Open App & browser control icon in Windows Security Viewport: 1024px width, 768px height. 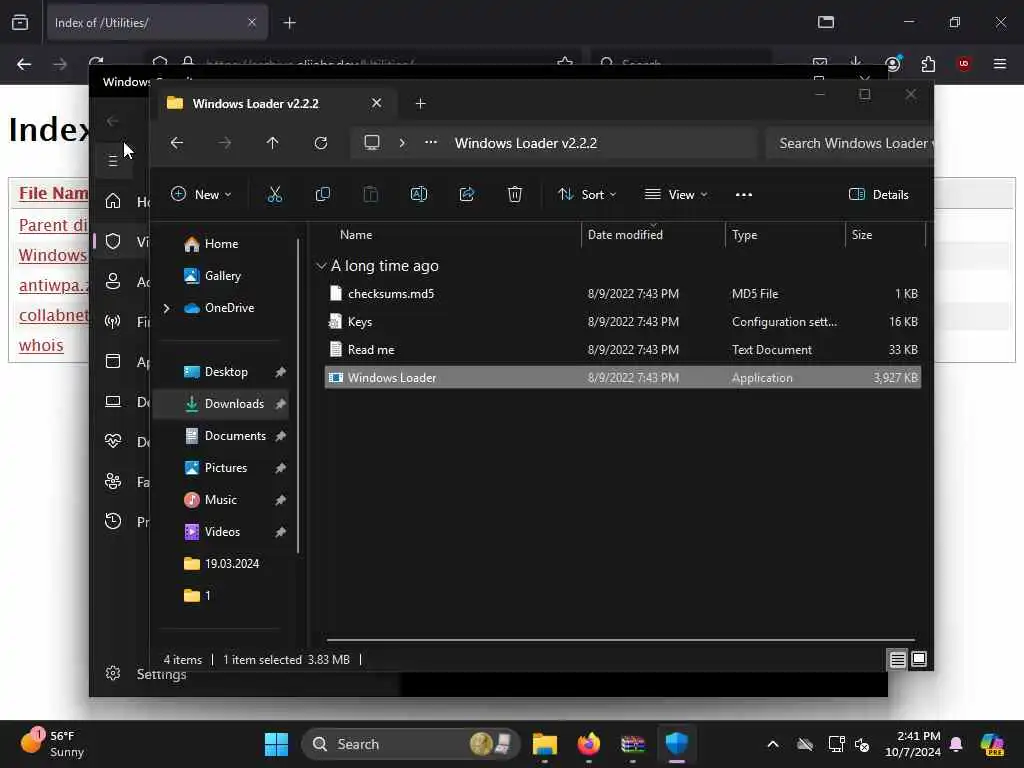pyautogui.click(x=113, y=361)
